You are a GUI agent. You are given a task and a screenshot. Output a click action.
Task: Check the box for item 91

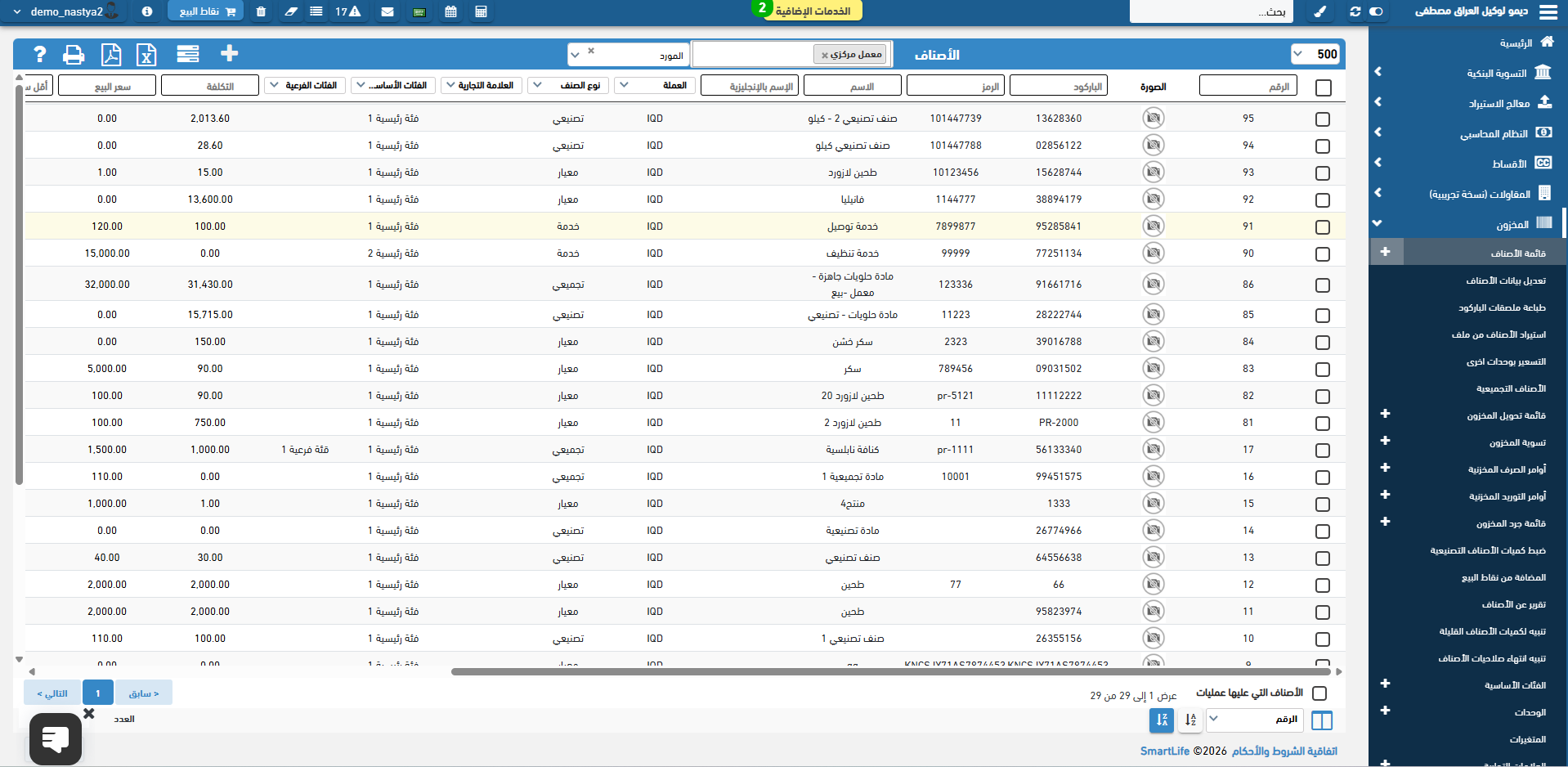1323,227
